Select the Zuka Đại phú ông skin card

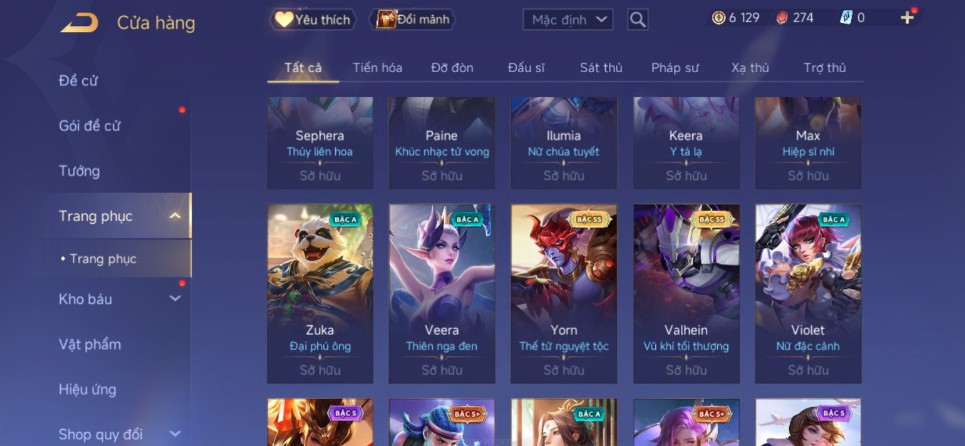pyautogui.click(x=320, y=293)
